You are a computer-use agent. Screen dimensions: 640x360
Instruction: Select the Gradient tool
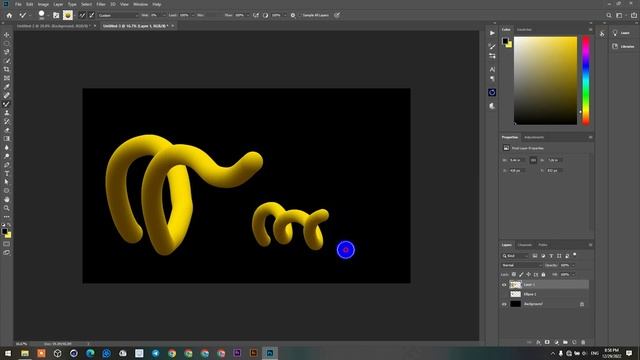[x=7, y=139]
